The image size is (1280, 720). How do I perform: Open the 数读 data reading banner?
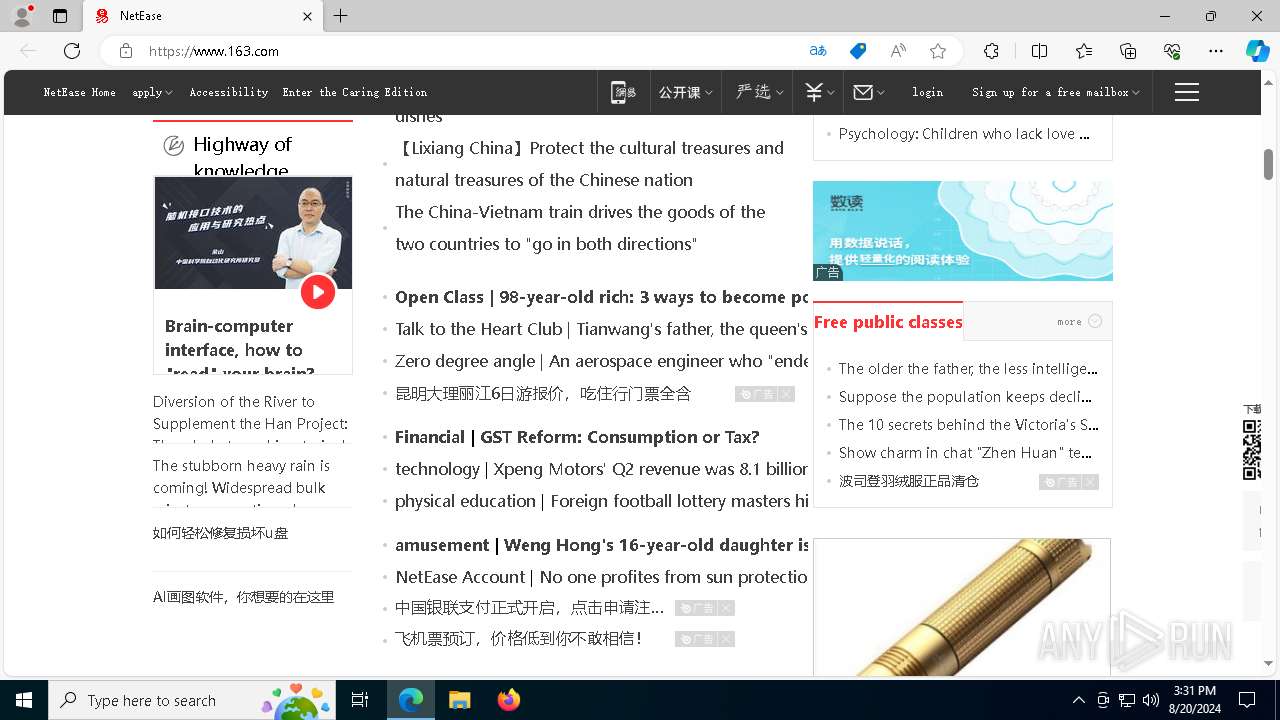tap(962, 230)
